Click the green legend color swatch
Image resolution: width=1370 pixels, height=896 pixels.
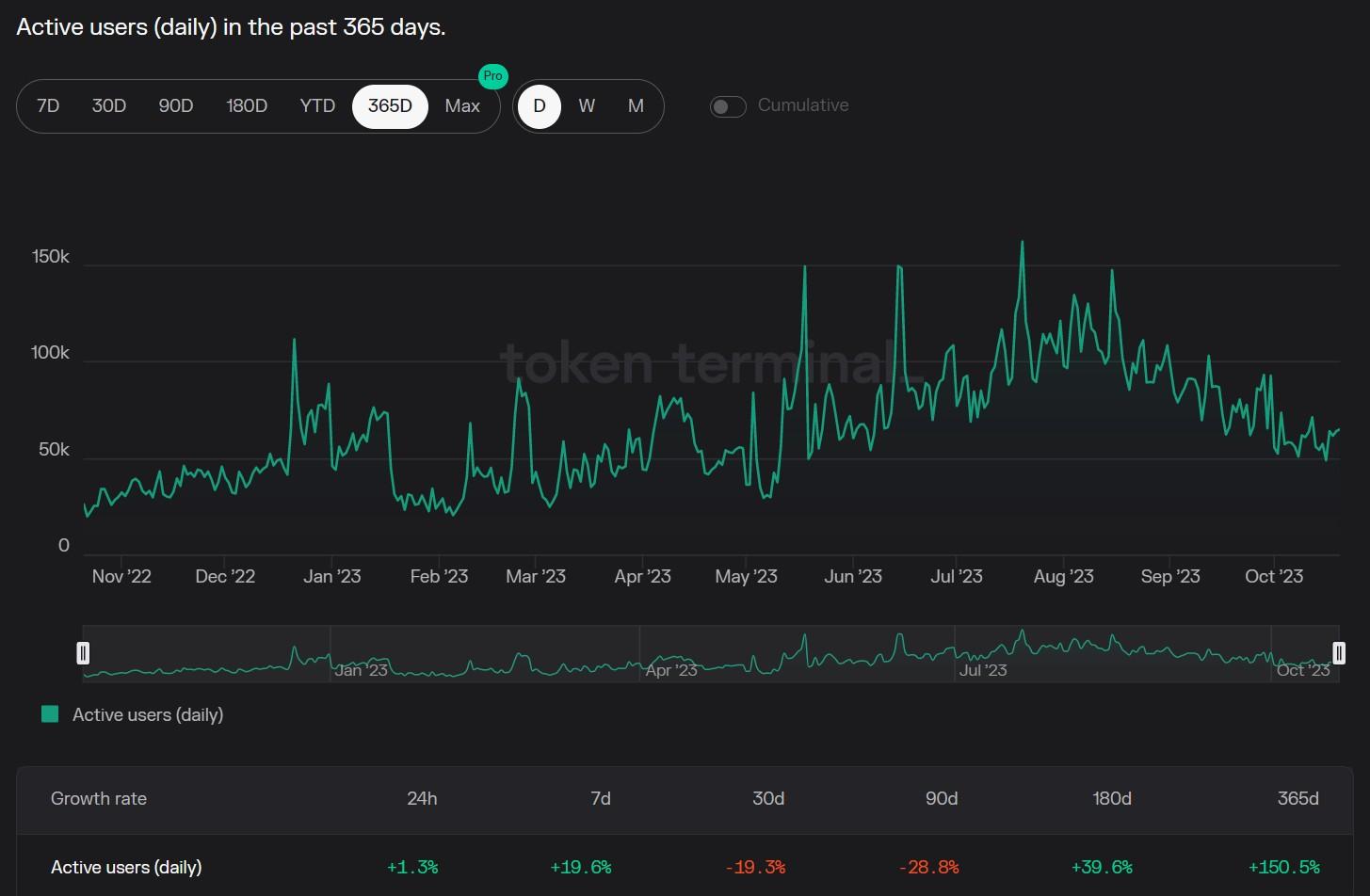coord(50,714)
